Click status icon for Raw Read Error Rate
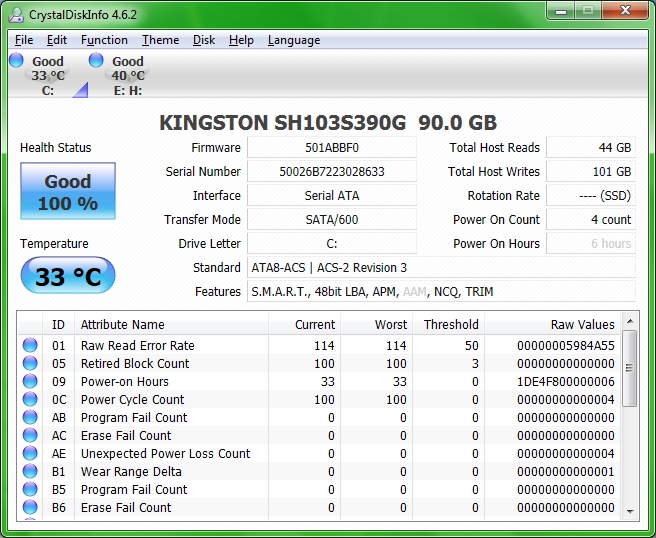Viewport: 656px width, 538px height. (x=30, y=346)
